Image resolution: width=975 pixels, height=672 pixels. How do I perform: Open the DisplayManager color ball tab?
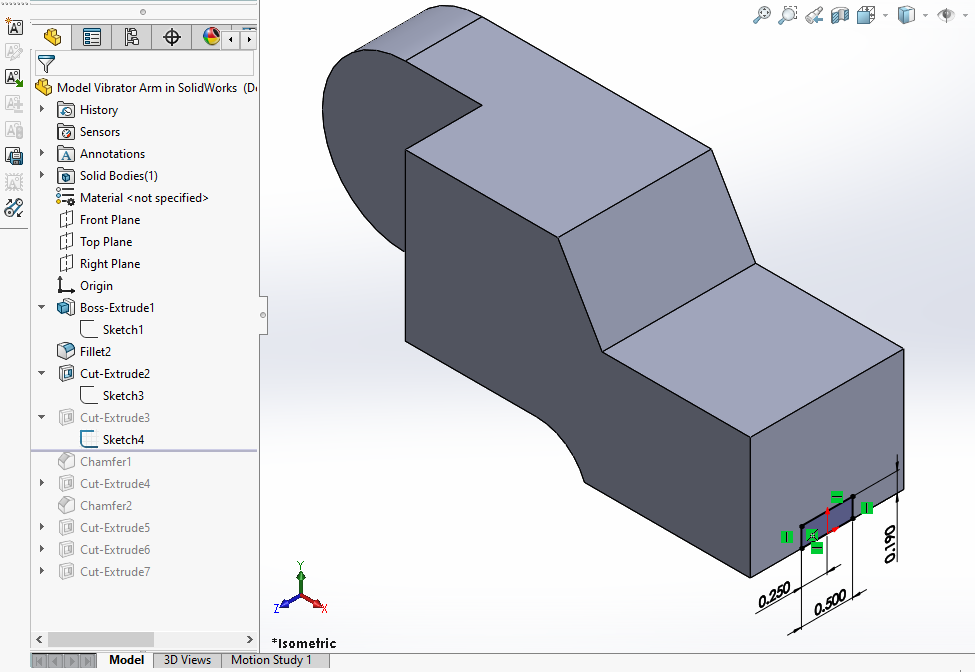(211, 37)
